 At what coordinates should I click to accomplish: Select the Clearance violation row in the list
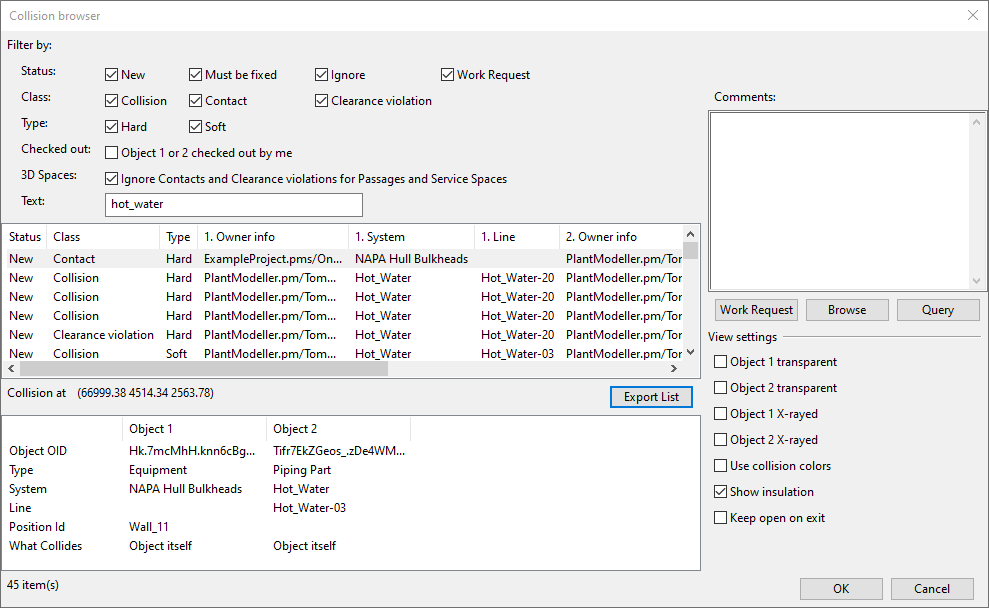click(103, 335)
